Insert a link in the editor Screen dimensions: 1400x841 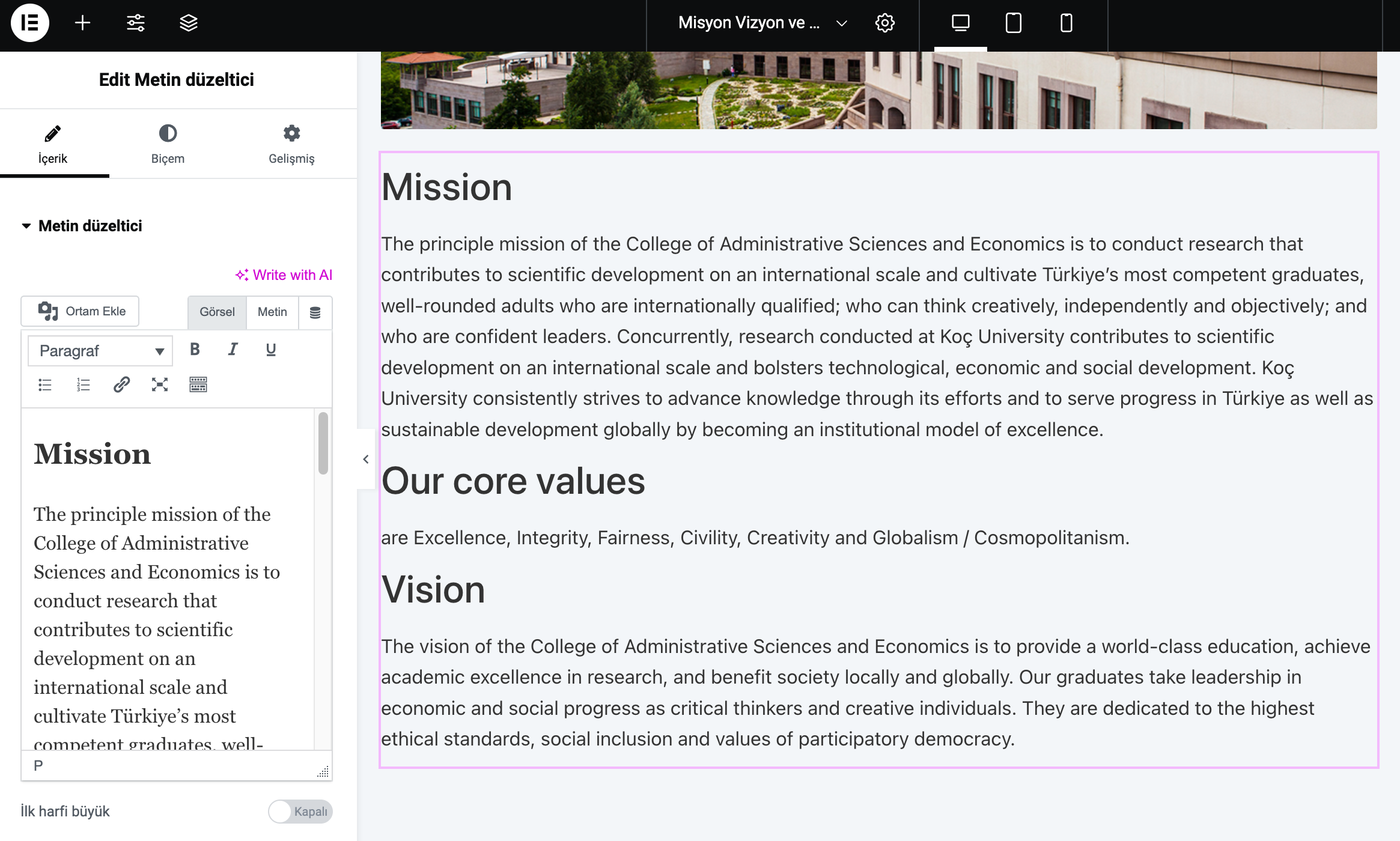[121, 384]
